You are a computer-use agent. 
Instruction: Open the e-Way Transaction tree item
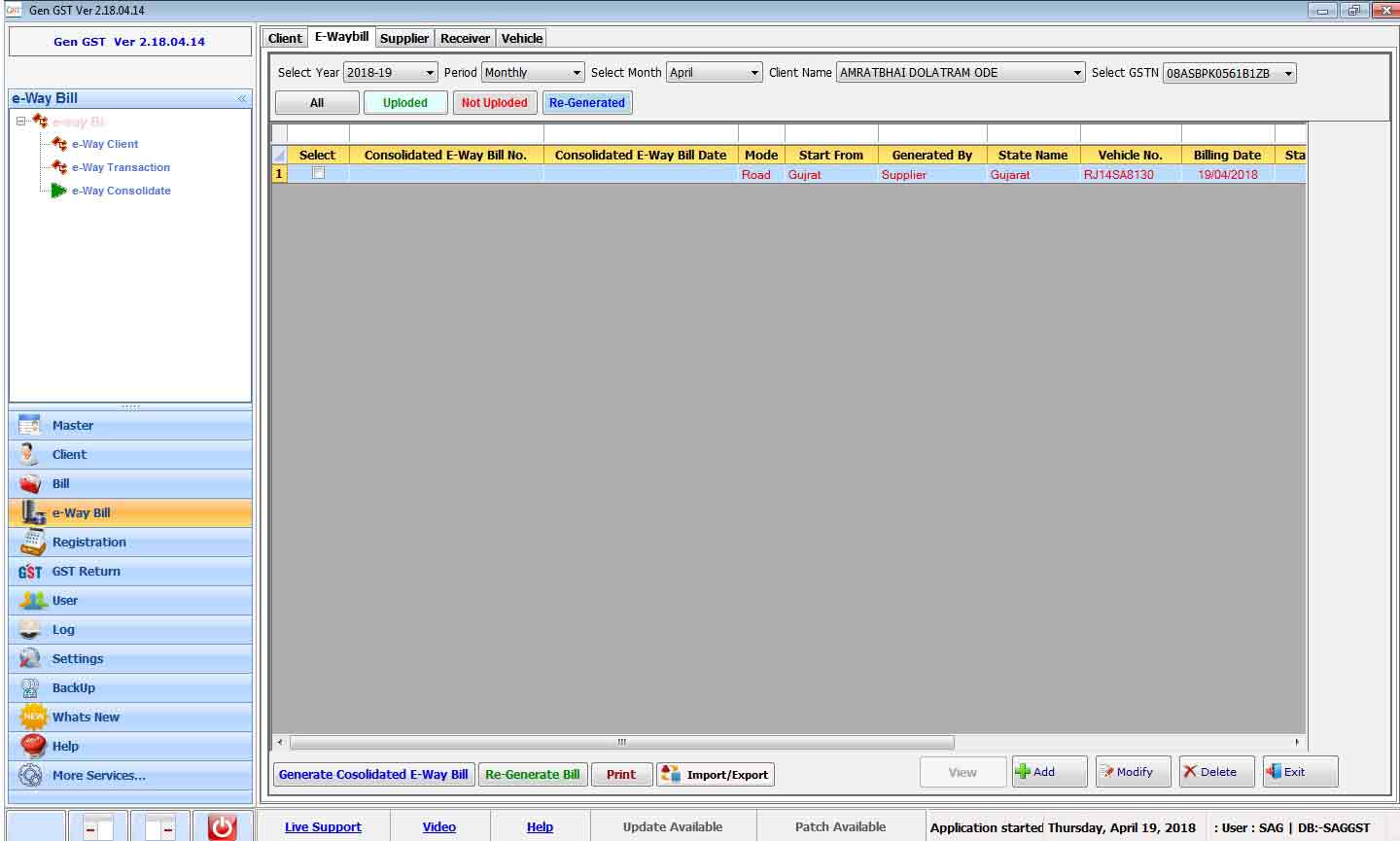(x=121, y=167)
